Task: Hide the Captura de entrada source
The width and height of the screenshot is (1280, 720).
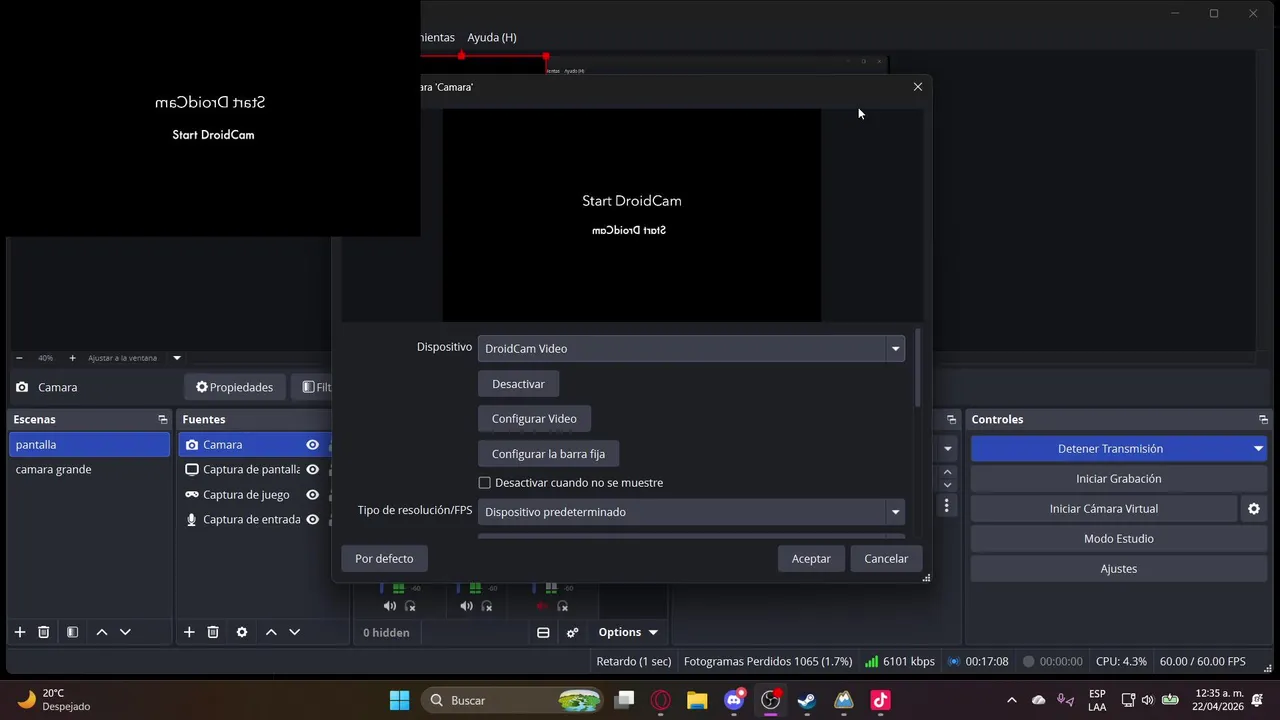Action: coord(312,520)
